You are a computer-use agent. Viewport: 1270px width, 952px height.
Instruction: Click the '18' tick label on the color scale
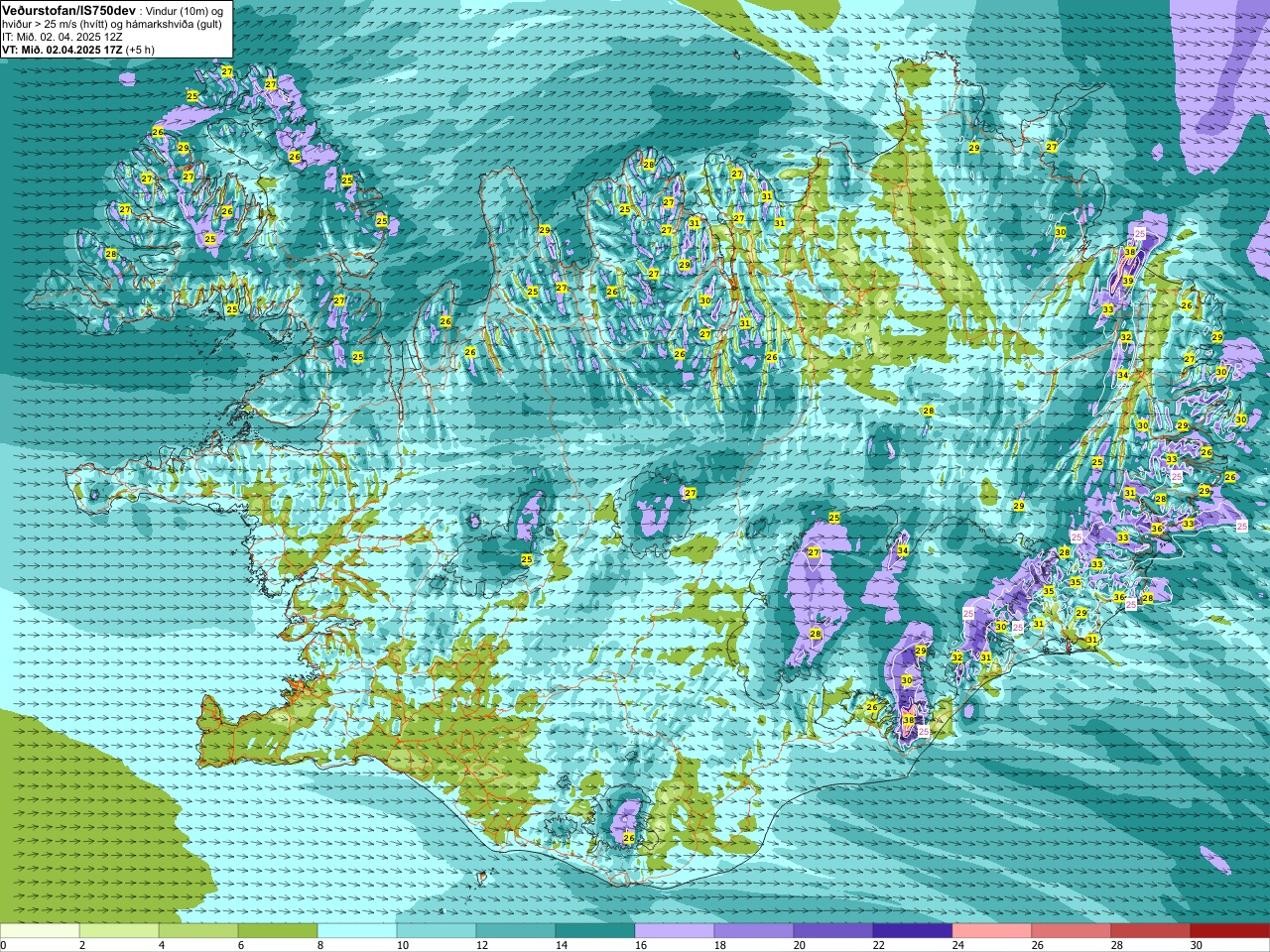(x=720, y=945)
